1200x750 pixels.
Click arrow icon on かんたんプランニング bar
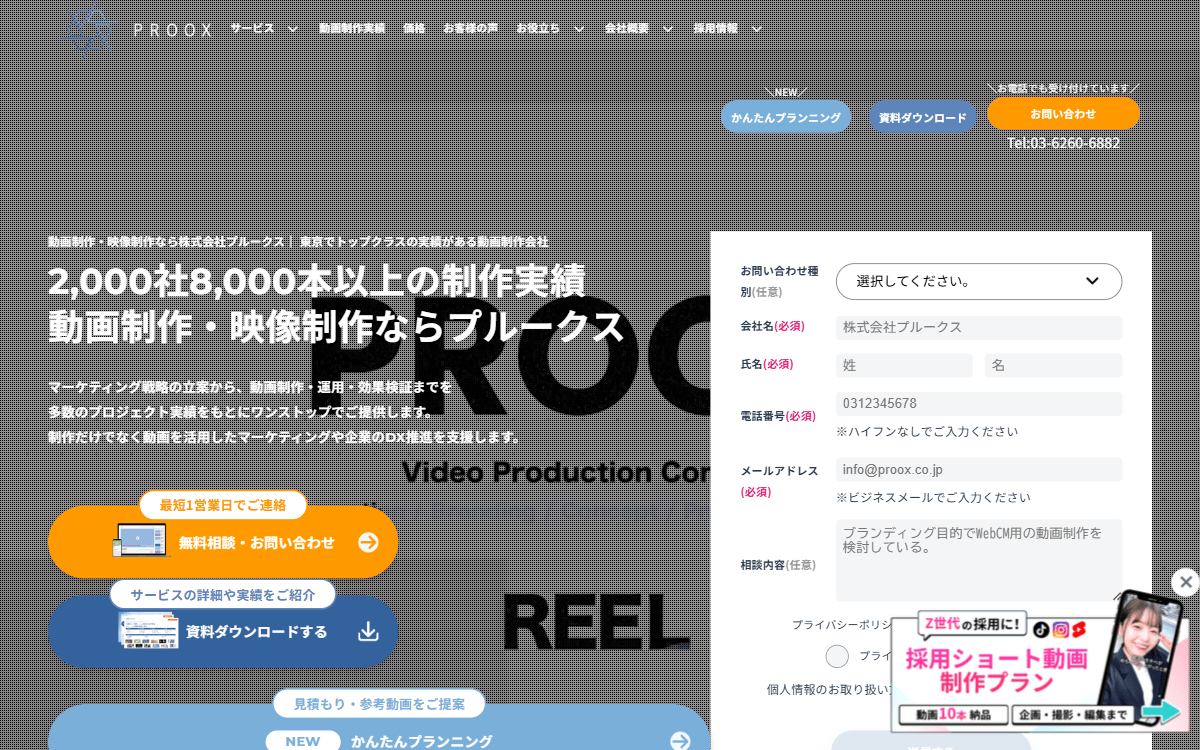tap(680, 741)
